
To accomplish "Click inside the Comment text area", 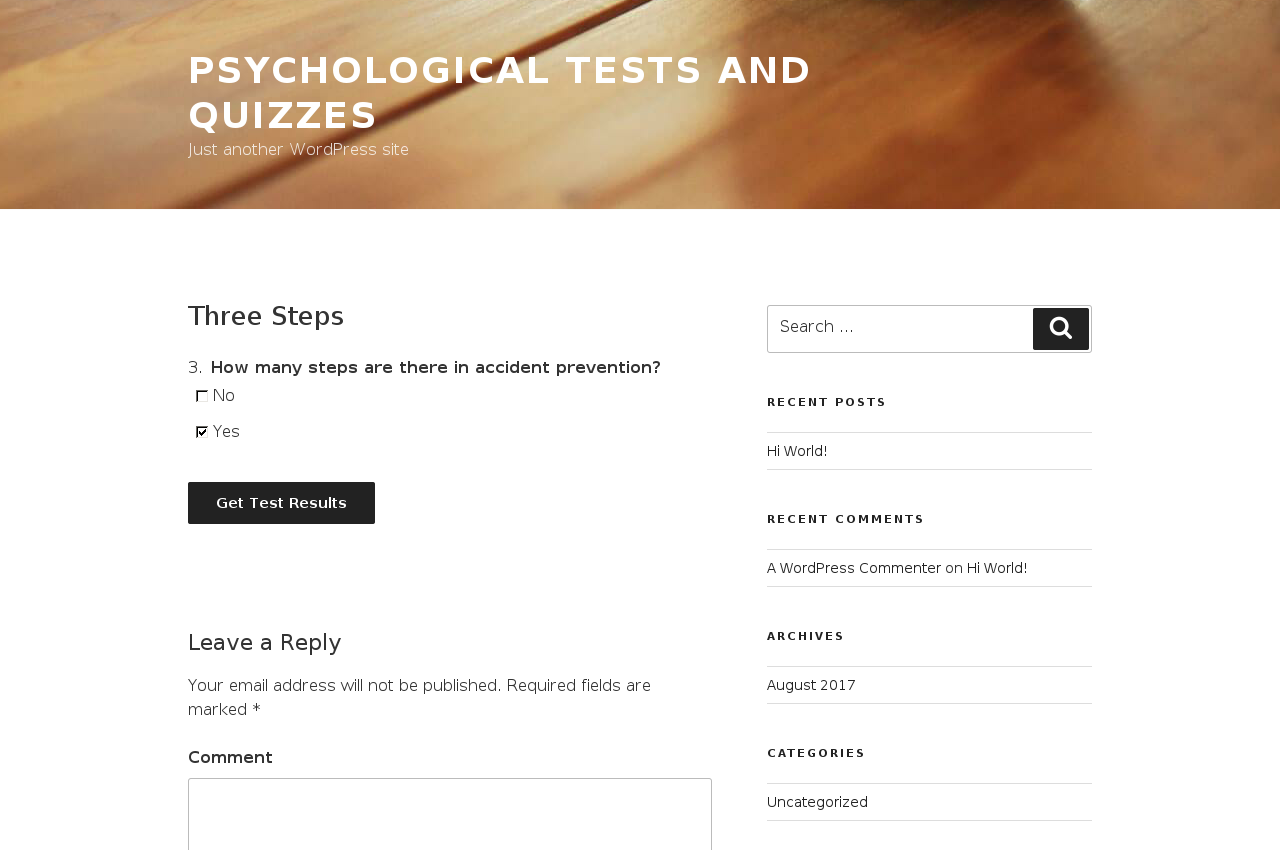I will point(450,815).
